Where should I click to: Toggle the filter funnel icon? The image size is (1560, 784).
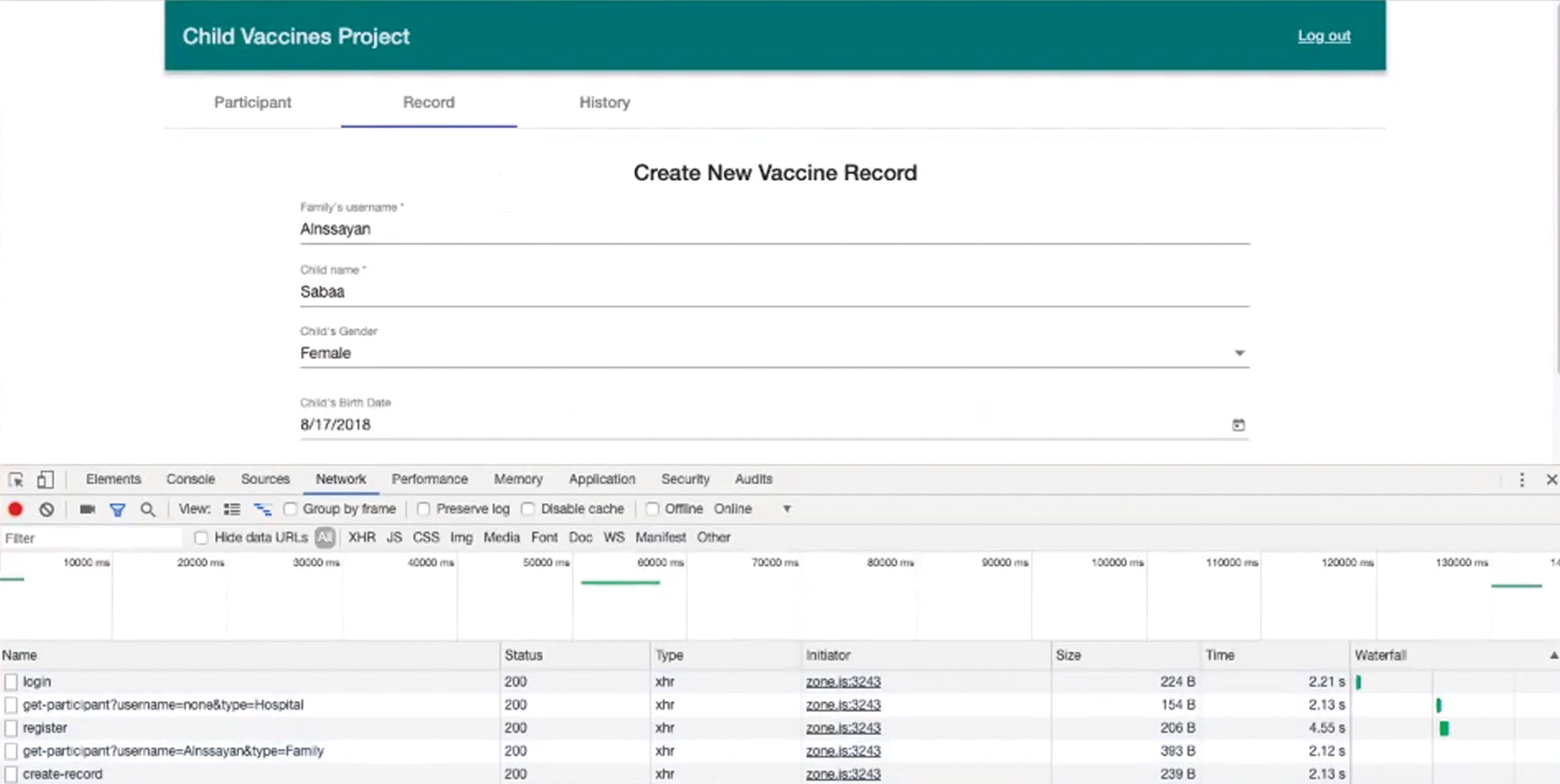(x=117, y=509)
